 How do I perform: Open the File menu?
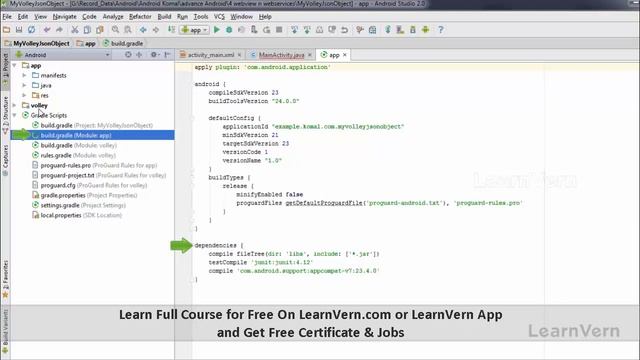(7, 17)
